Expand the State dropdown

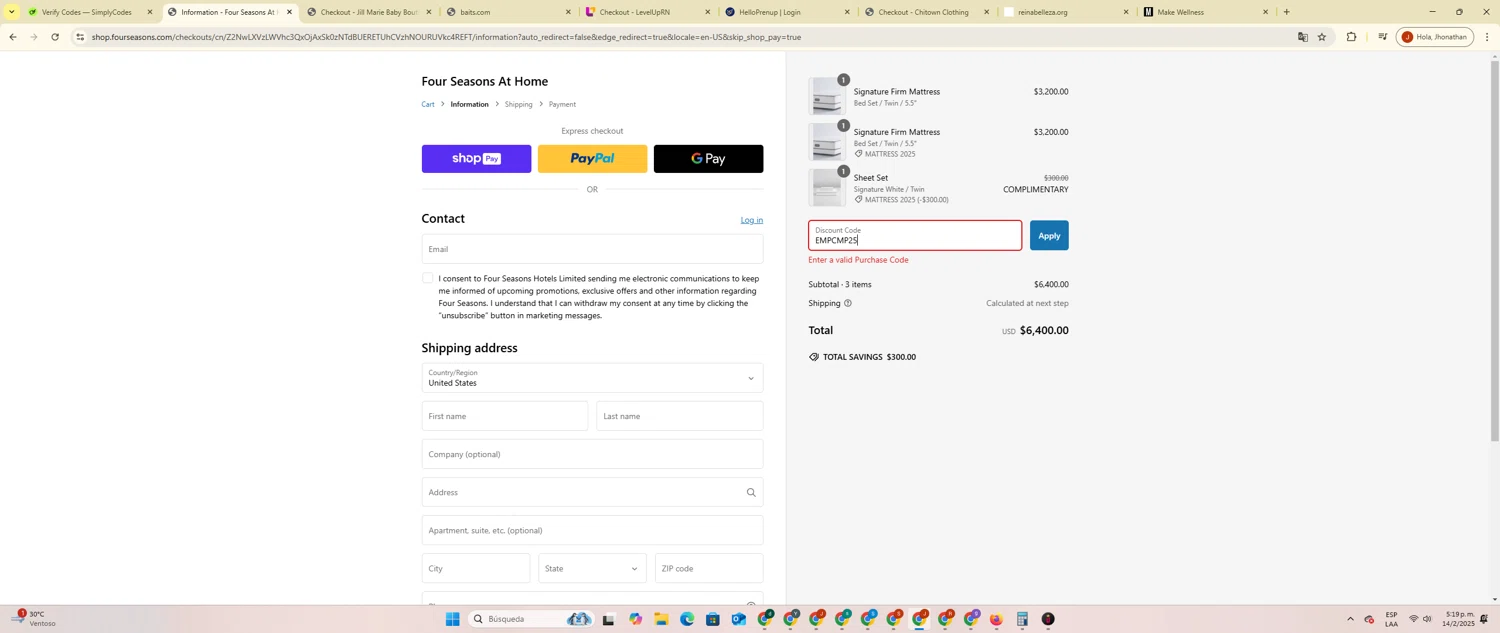tap(592, 569)
